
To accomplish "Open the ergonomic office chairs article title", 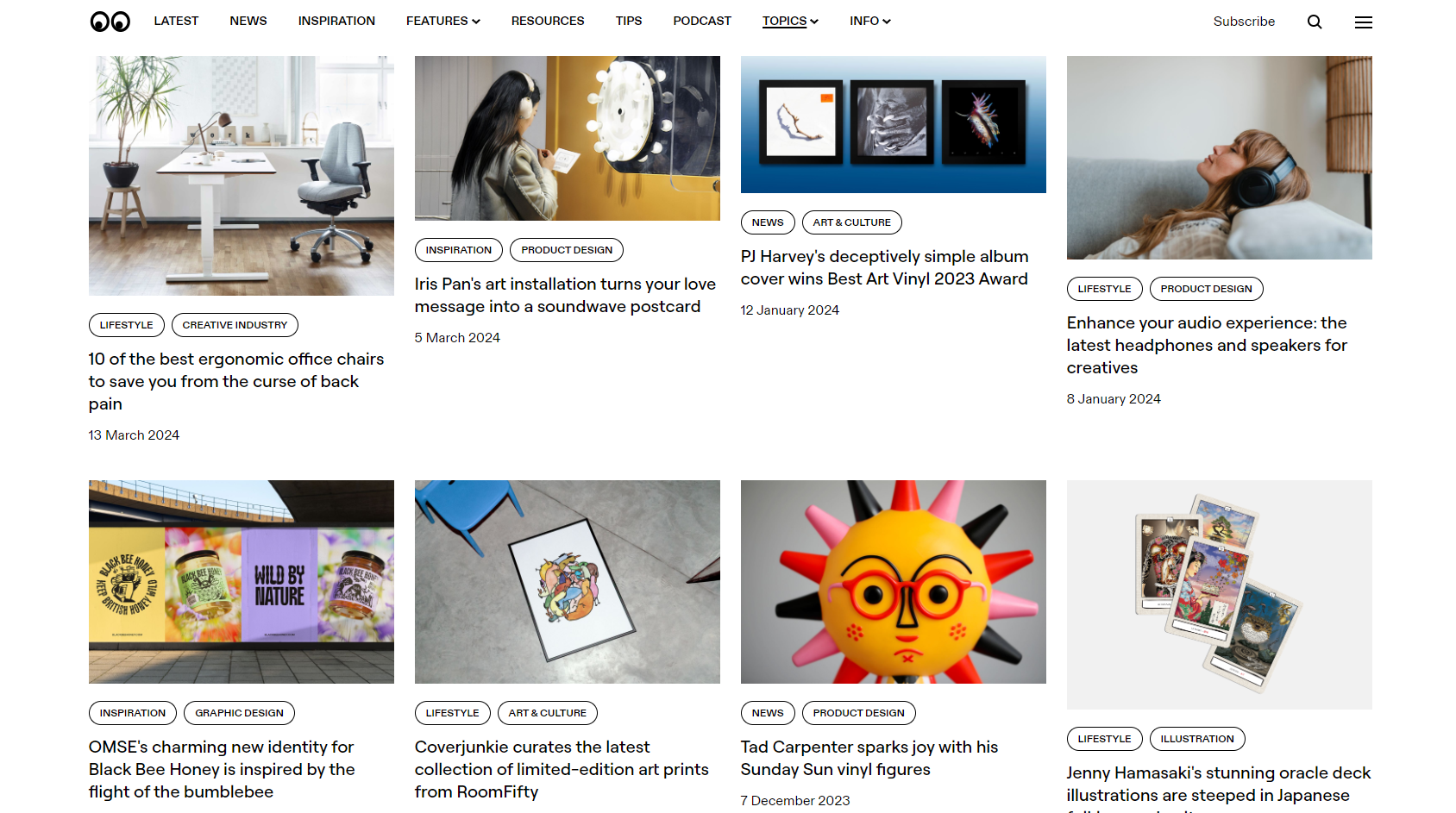I will [x=236, y=381].
